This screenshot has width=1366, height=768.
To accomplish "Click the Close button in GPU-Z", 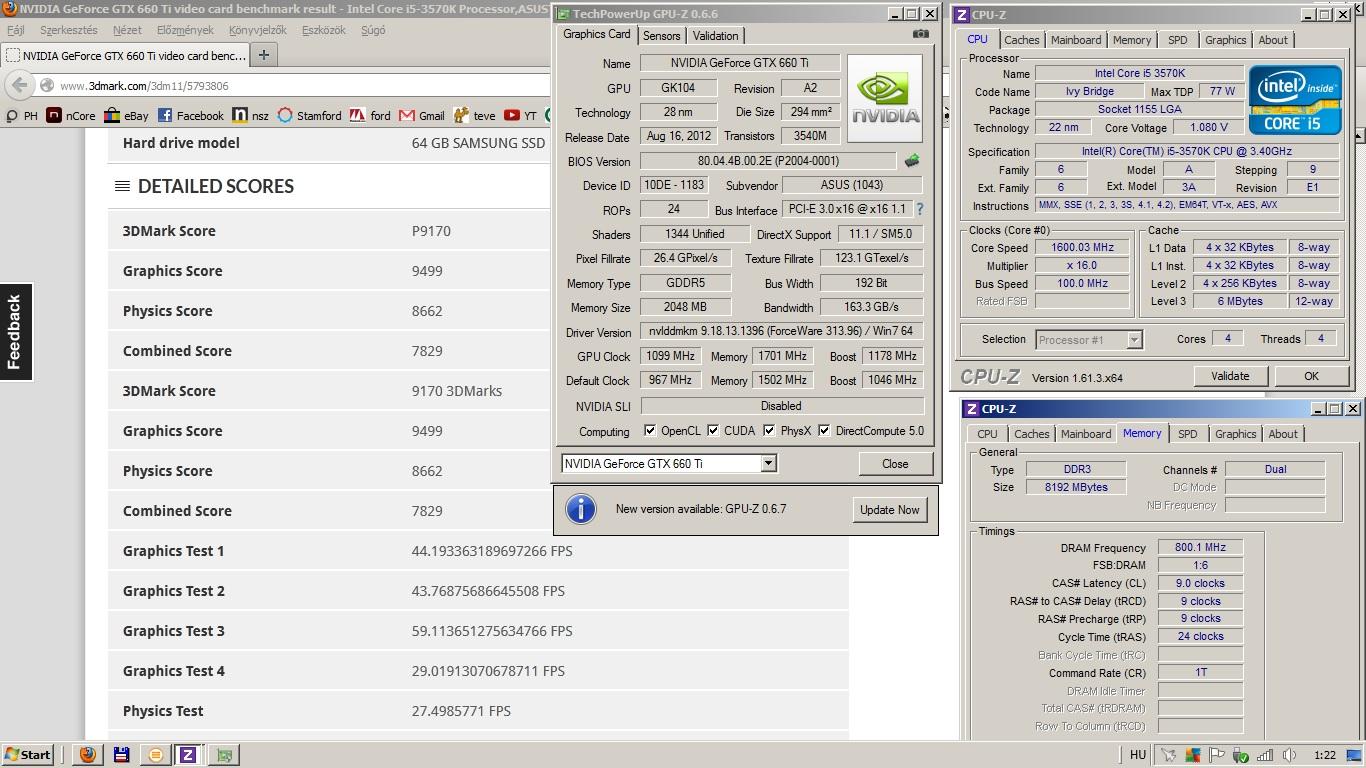I will pyautogui.click(x=895, y=464).
